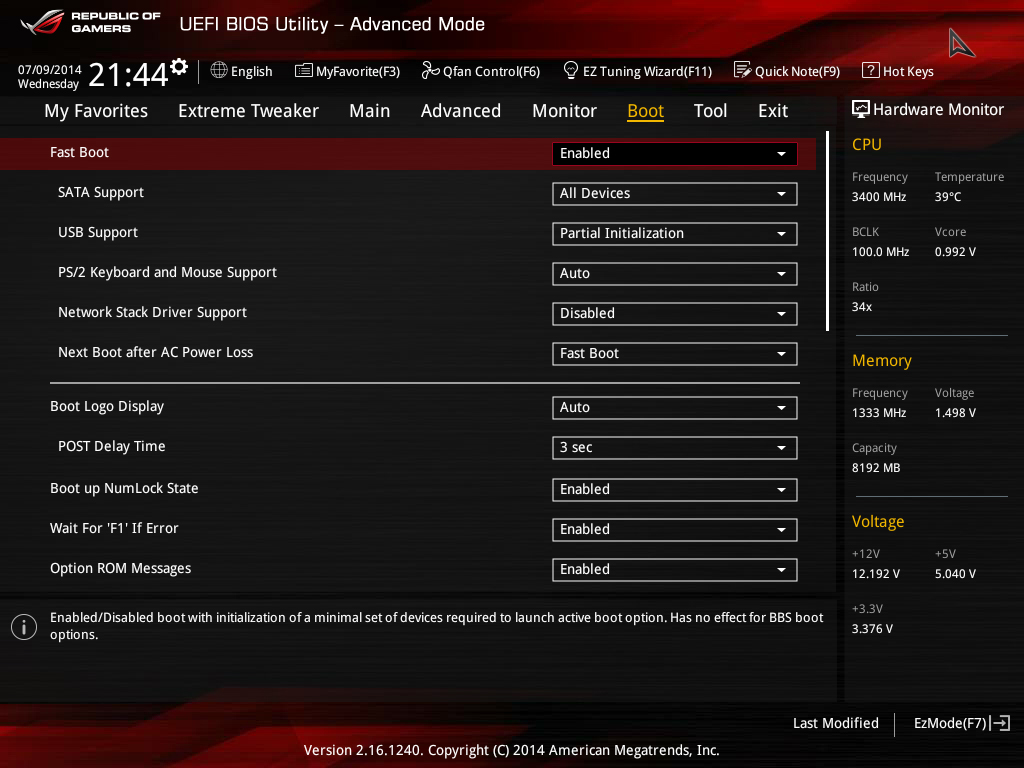Viewport: 1024px width, 768px height.
Task: Open the Monitor tab
Action: pyautogui.click(x=564, y=111)
